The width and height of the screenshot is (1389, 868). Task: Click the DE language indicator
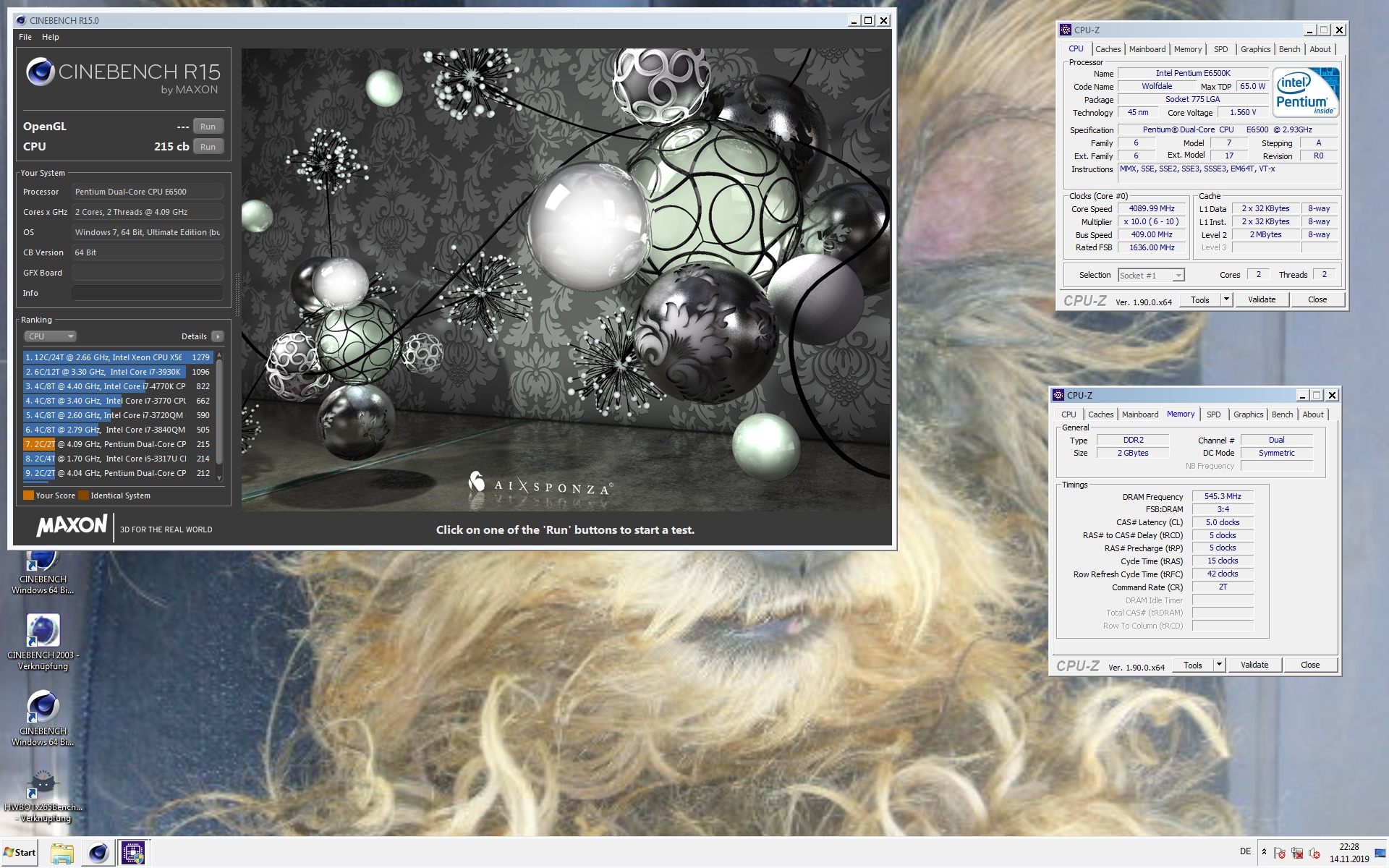[1245, 851]
